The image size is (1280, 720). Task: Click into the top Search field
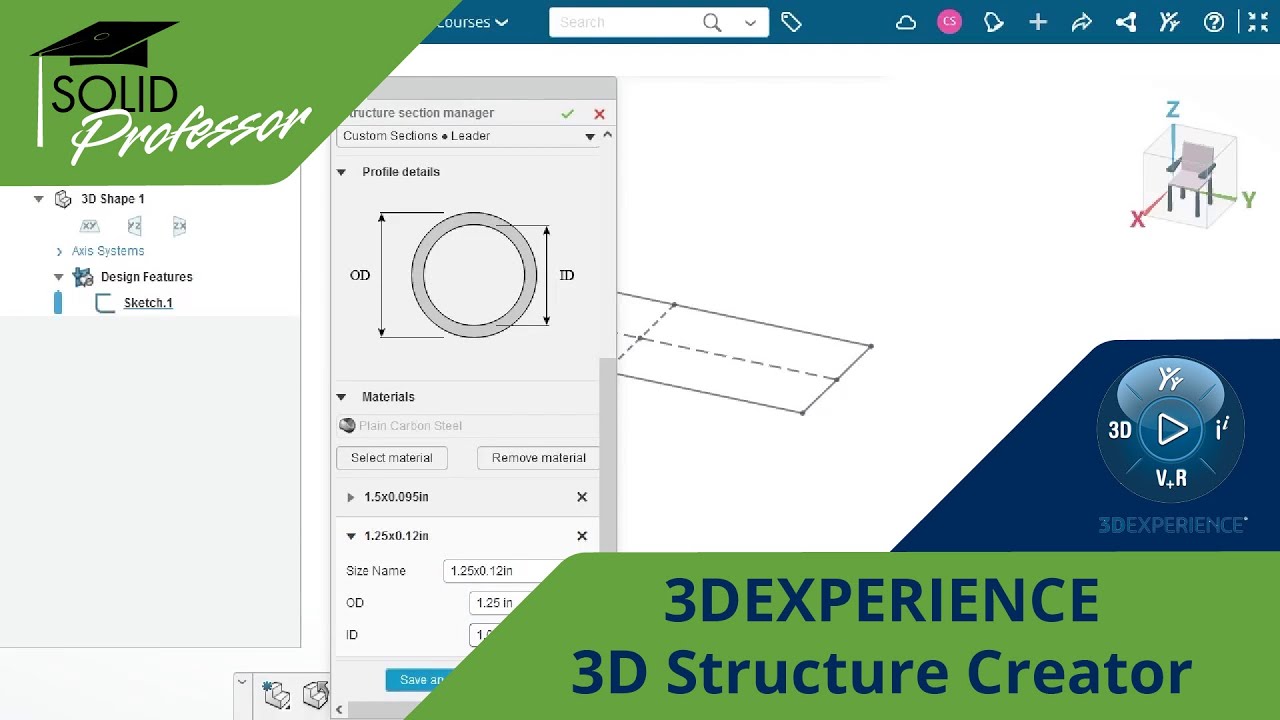pos(625,22)
